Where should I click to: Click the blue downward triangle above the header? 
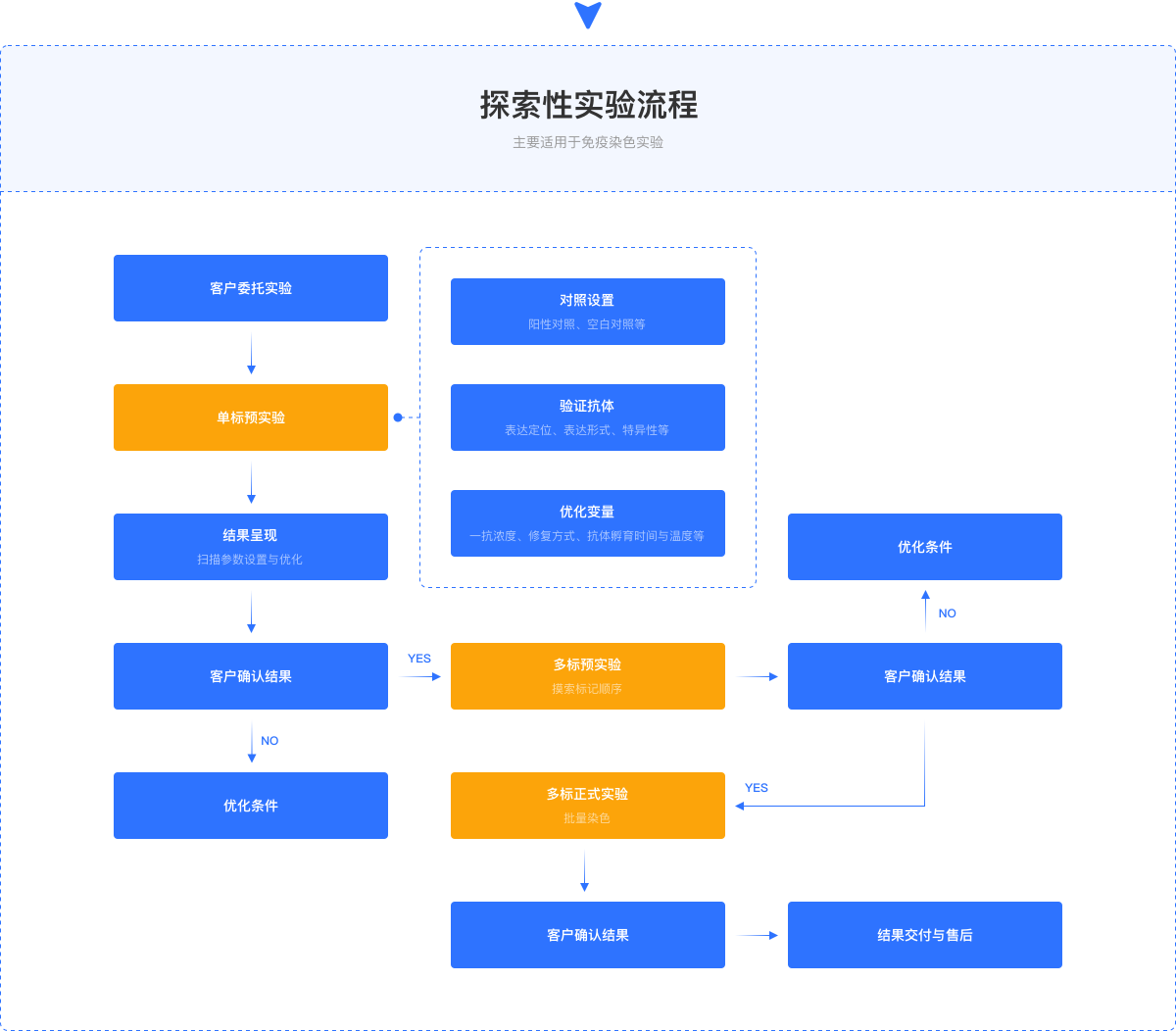tap(588, 16)
